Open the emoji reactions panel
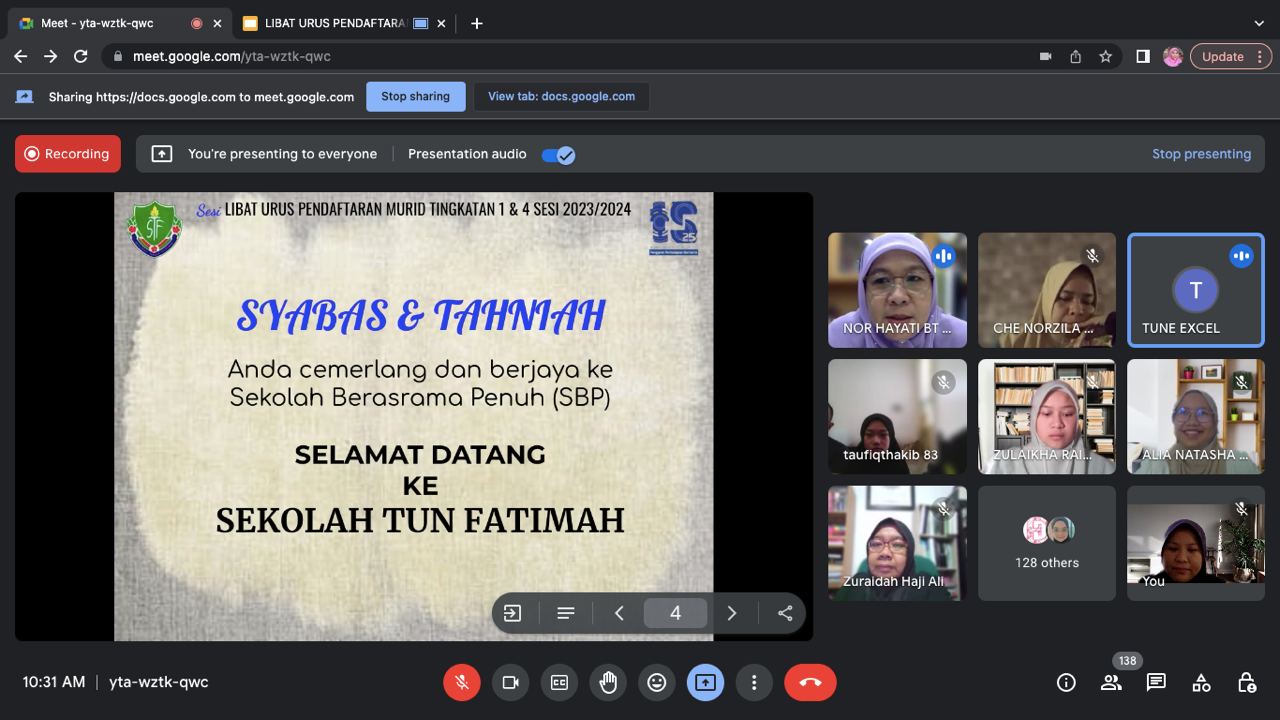 click(x=657, y=682)
